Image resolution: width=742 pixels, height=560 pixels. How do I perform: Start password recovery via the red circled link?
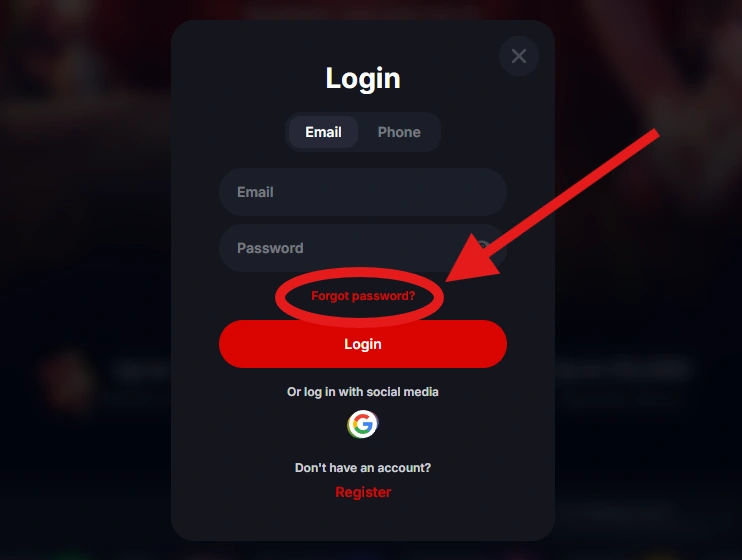pos(363,296)
